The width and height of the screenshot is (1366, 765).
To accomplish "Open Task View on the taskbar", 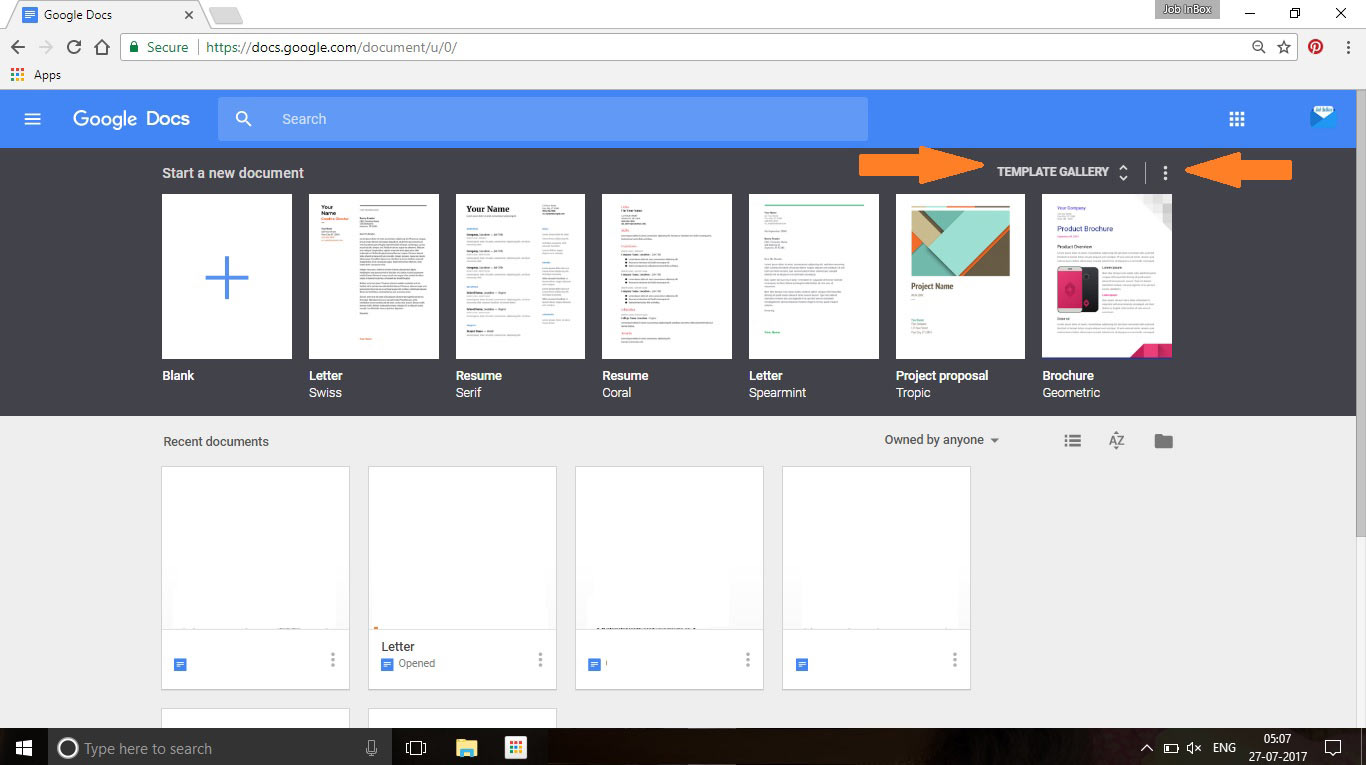I will pos(416,747).
